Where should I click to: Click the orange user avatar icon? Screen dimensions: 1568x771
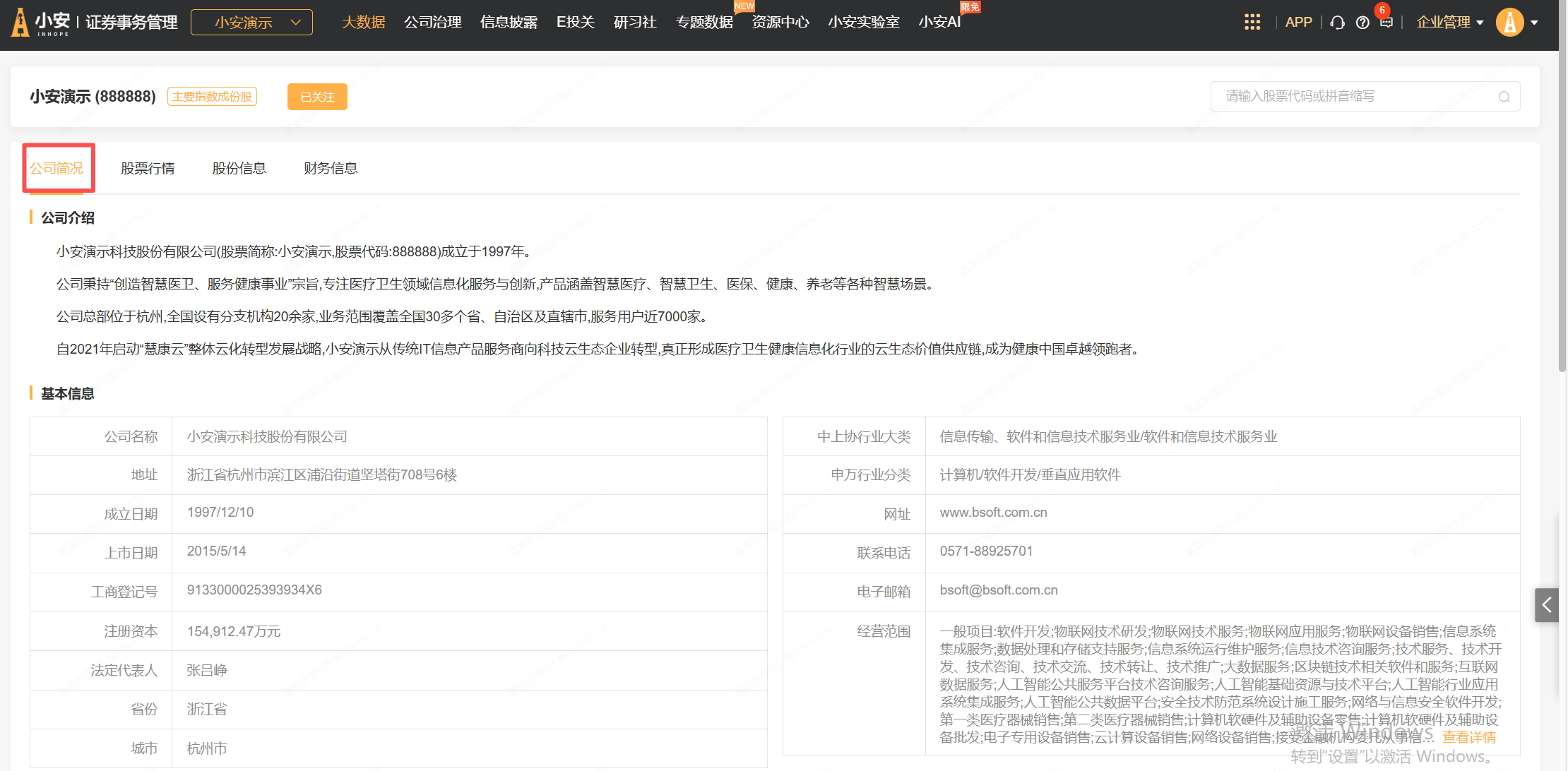(x=1509, y=22)
